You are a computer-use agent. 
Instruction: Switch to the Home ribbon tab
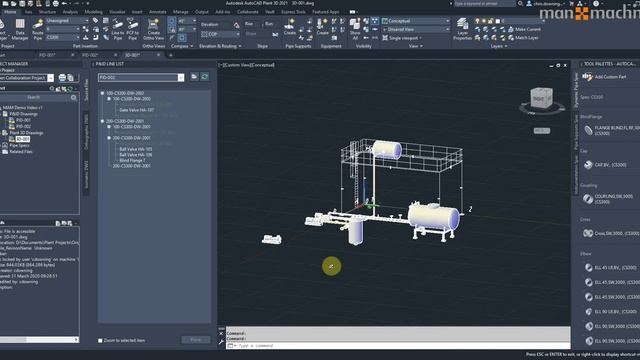10,12
